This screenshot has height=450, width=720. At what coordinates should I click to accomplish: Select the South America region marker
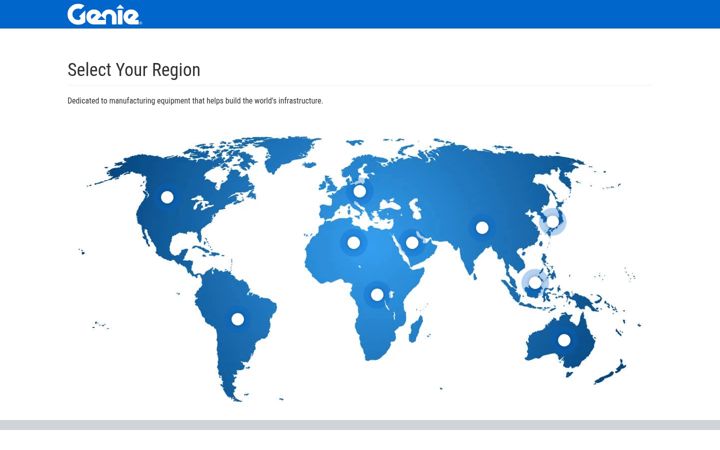point(237,319)
